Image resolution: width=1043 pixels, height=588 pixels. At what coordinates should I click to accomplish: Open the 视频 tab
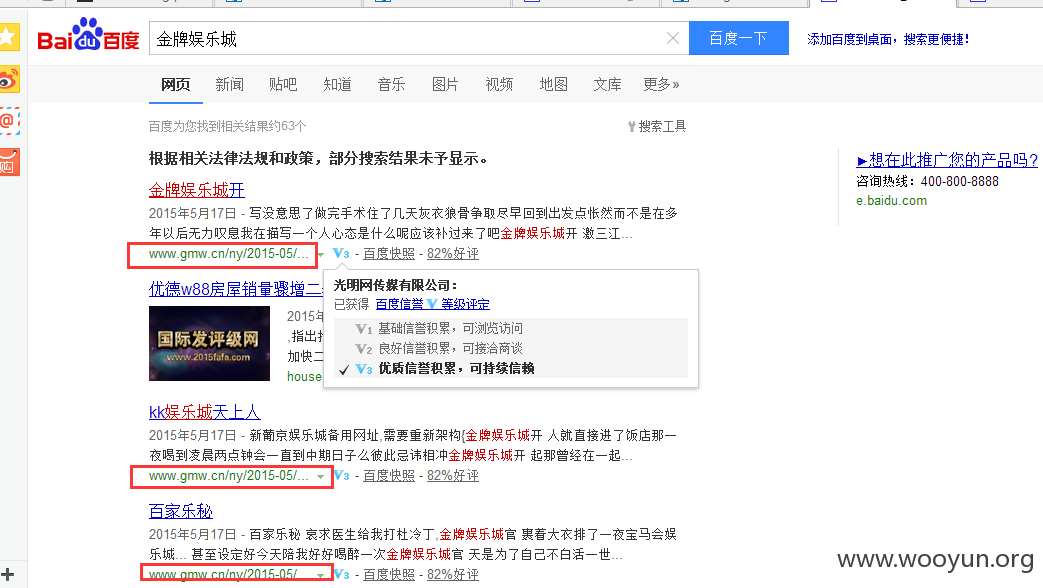[499, 84]
